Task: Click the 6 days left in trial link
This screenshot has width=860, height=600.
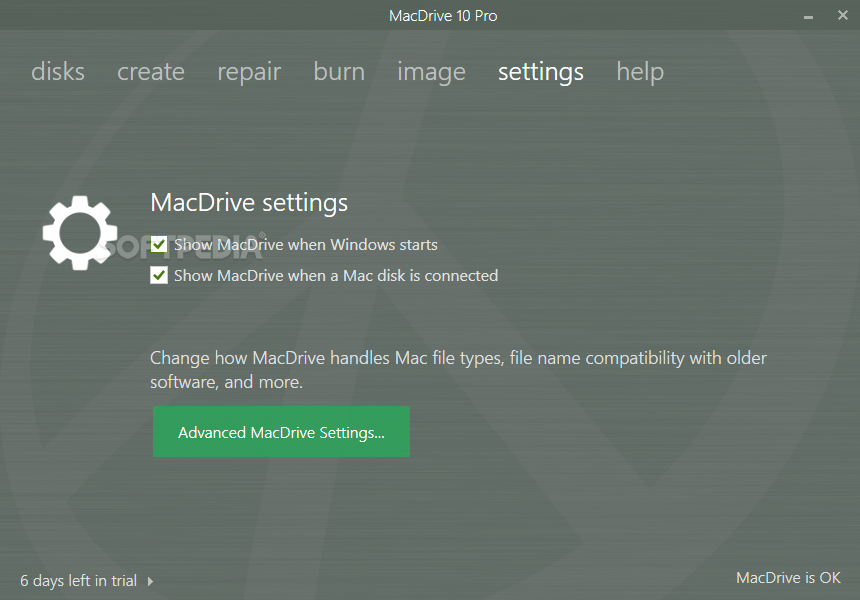Action: 78,580
